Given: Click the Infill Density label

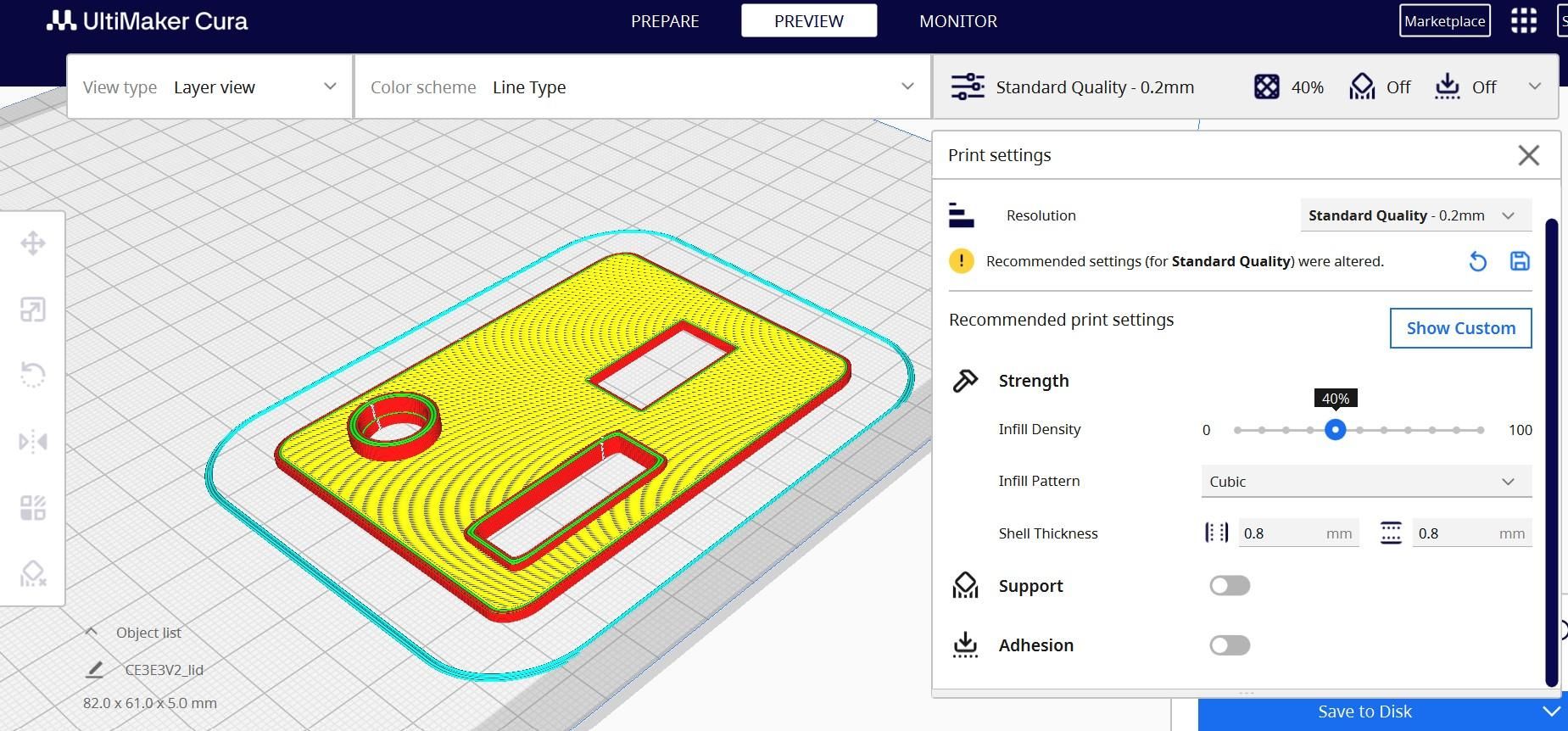Looking at the screenshot, I should [x=1040, y=429].
